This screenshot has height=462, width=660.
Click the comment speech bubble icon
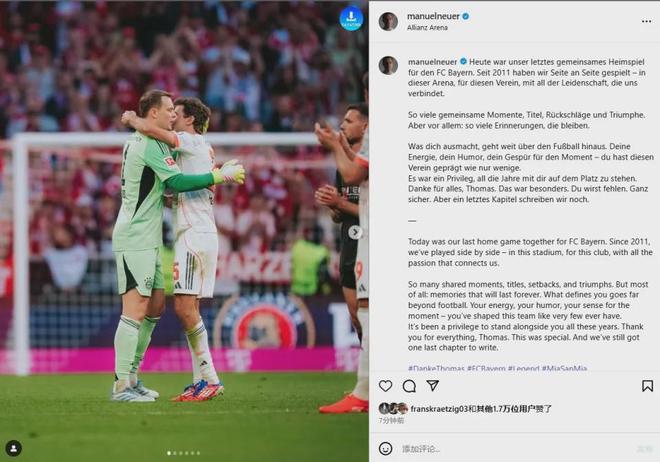409,386
